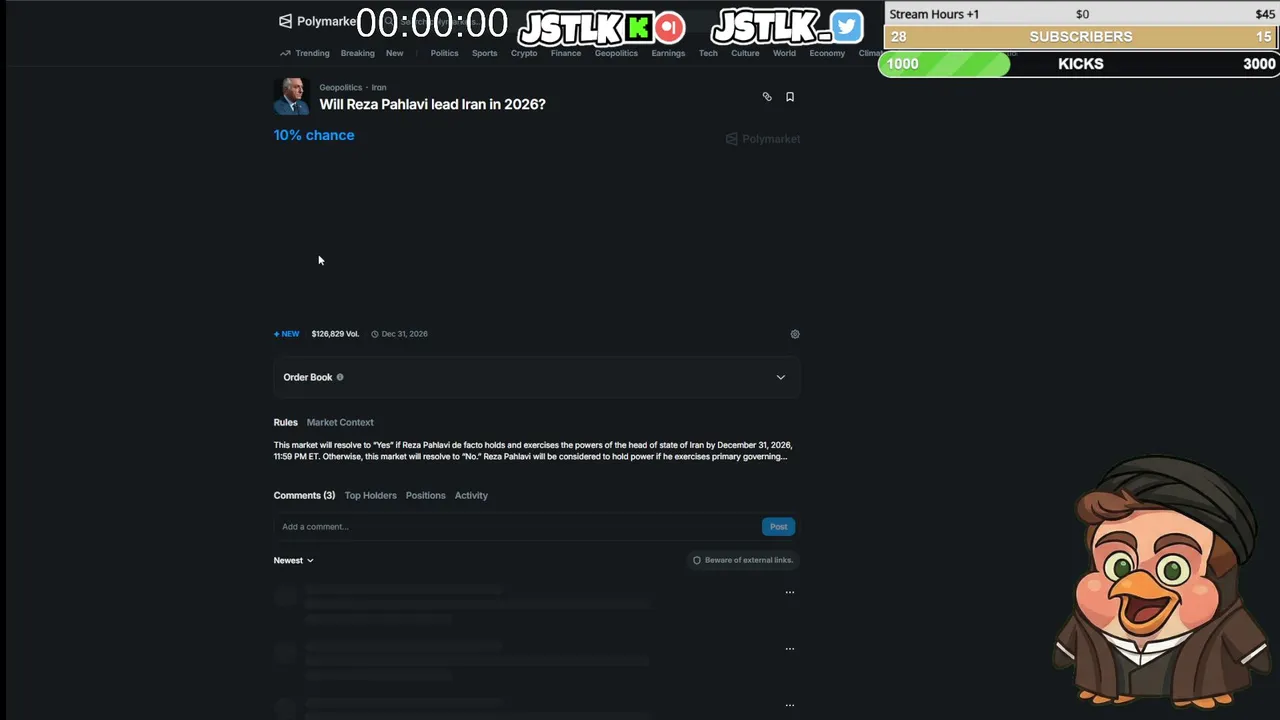This screenshot has width=1280, height=720.
Task: Click the Post comment button
Action: click(x=778, y=526)
